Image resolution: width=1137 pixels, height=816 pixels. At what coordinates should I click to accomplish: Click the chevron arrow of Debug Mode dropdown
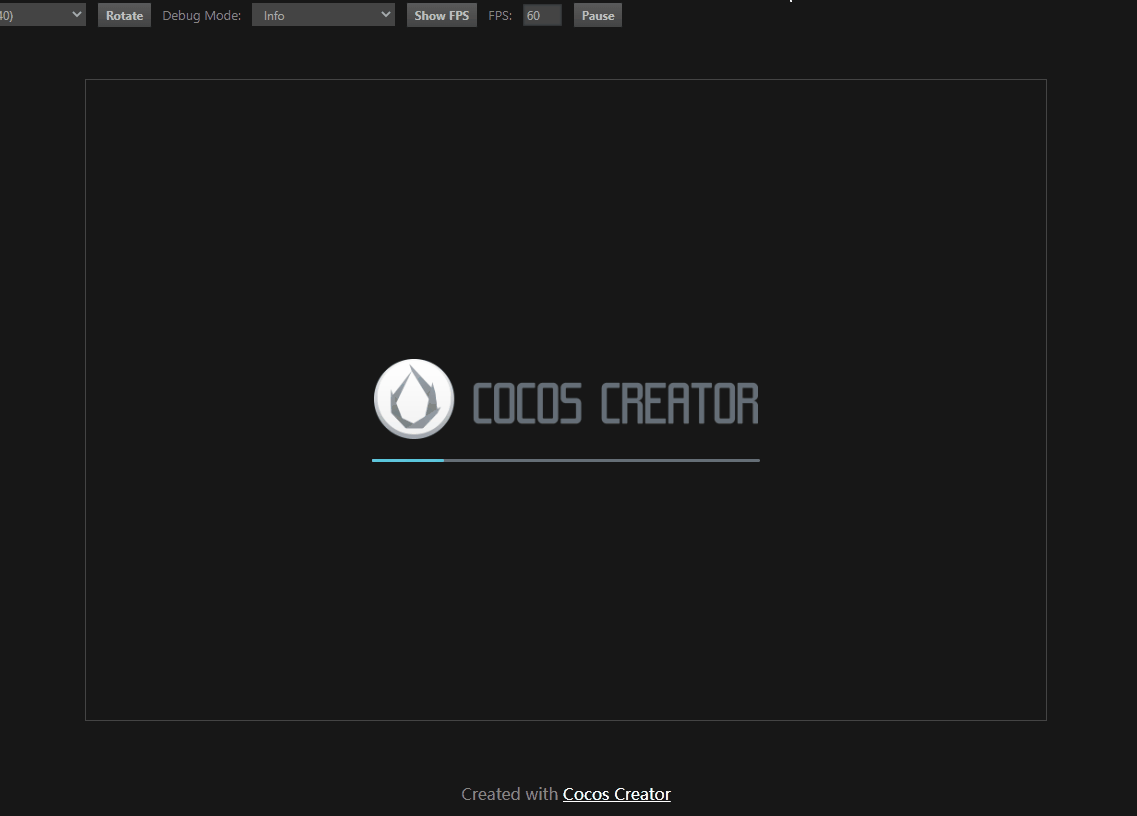point(386,15)
